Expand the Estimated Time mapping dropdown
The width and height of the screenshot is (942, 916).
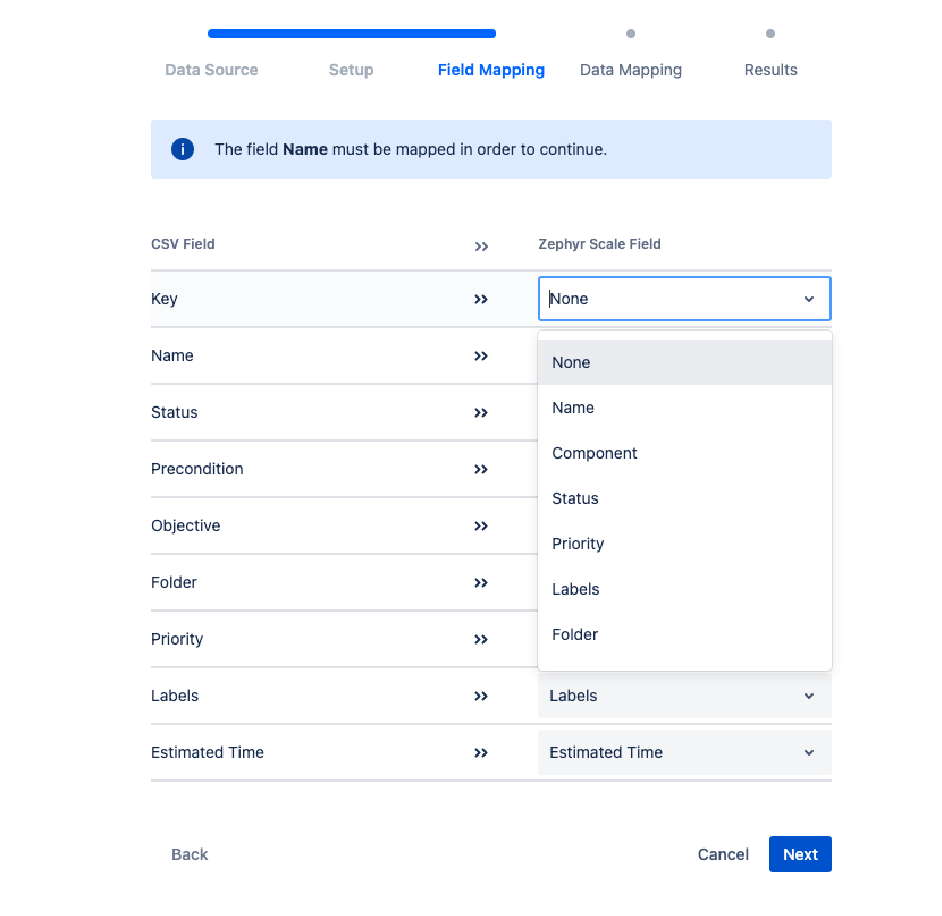pyautogui.click(x=684, y=753)
